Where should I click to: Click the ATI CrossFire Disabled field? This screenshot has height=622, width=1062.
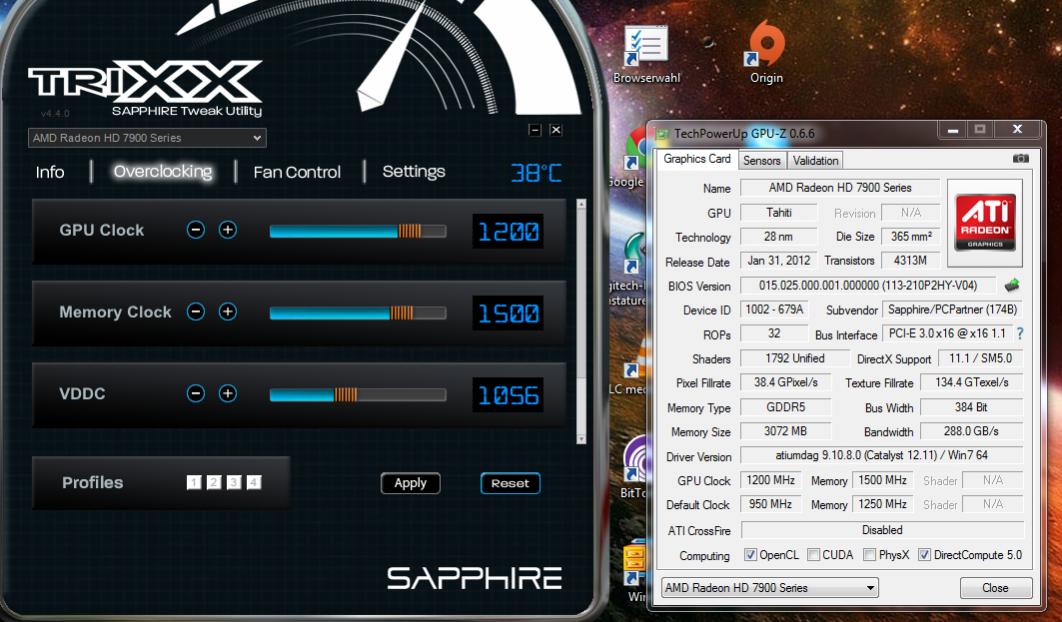coord(882,530)
